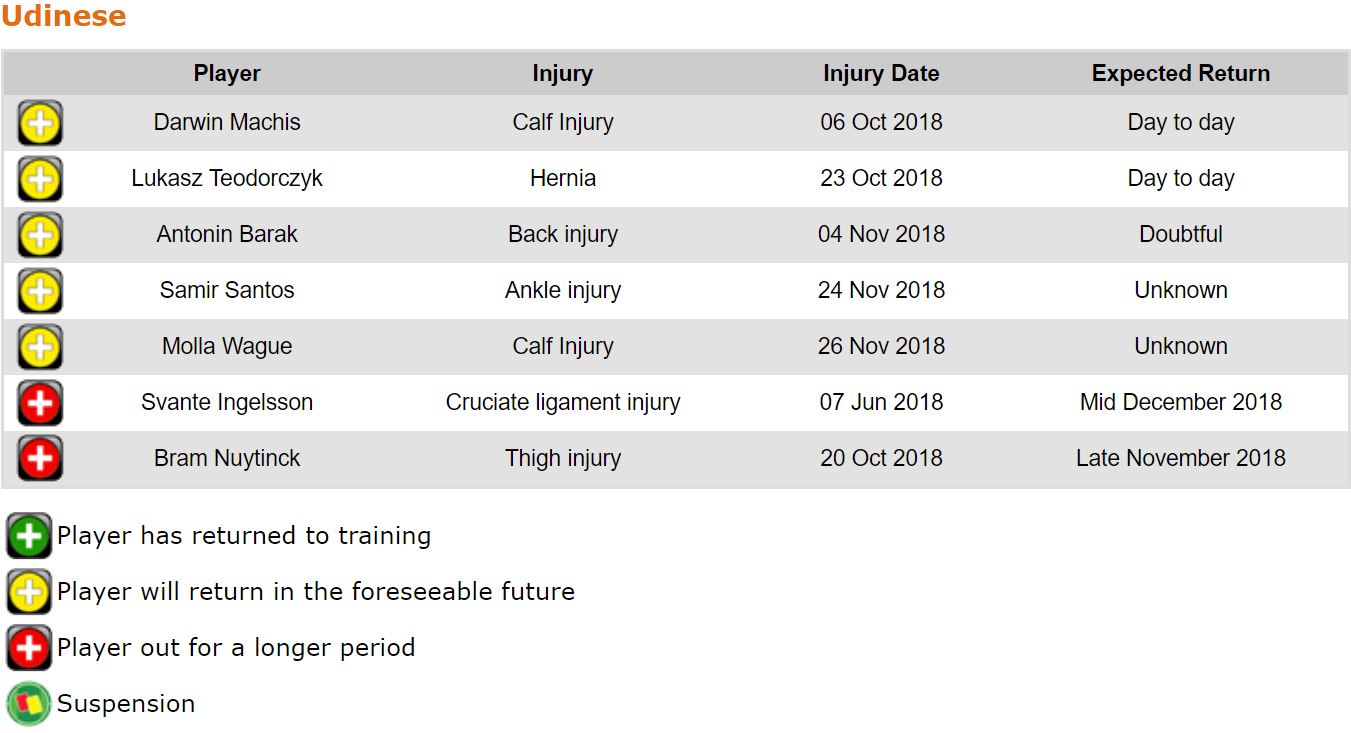The height and width of the screenshot is (733, 1351).
Task: Click the Udinese team heading
Action: coord(64,17)
